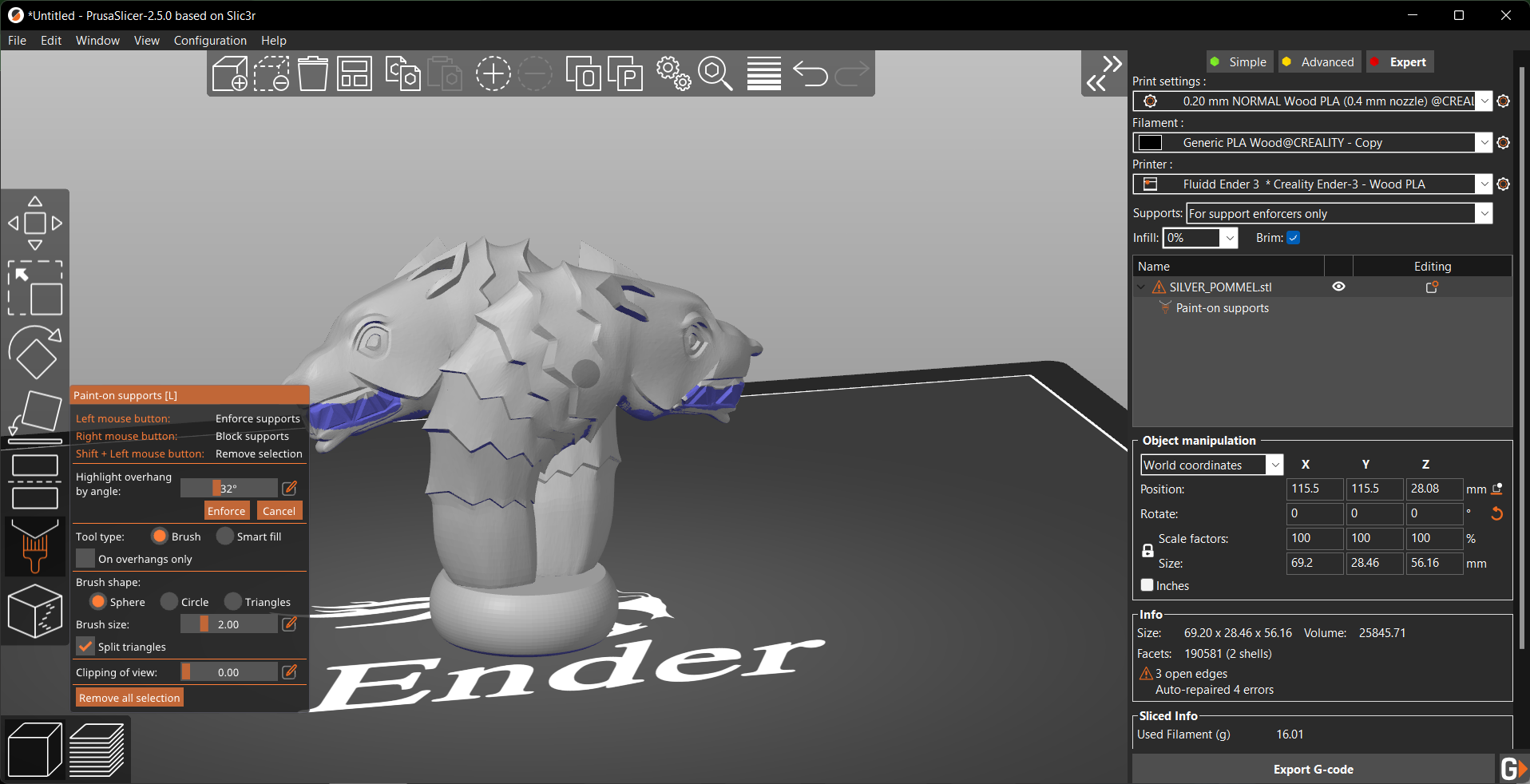
Task: Open SILVER_POMMEL.stl editing settings icon
Action: [1432, 287]
